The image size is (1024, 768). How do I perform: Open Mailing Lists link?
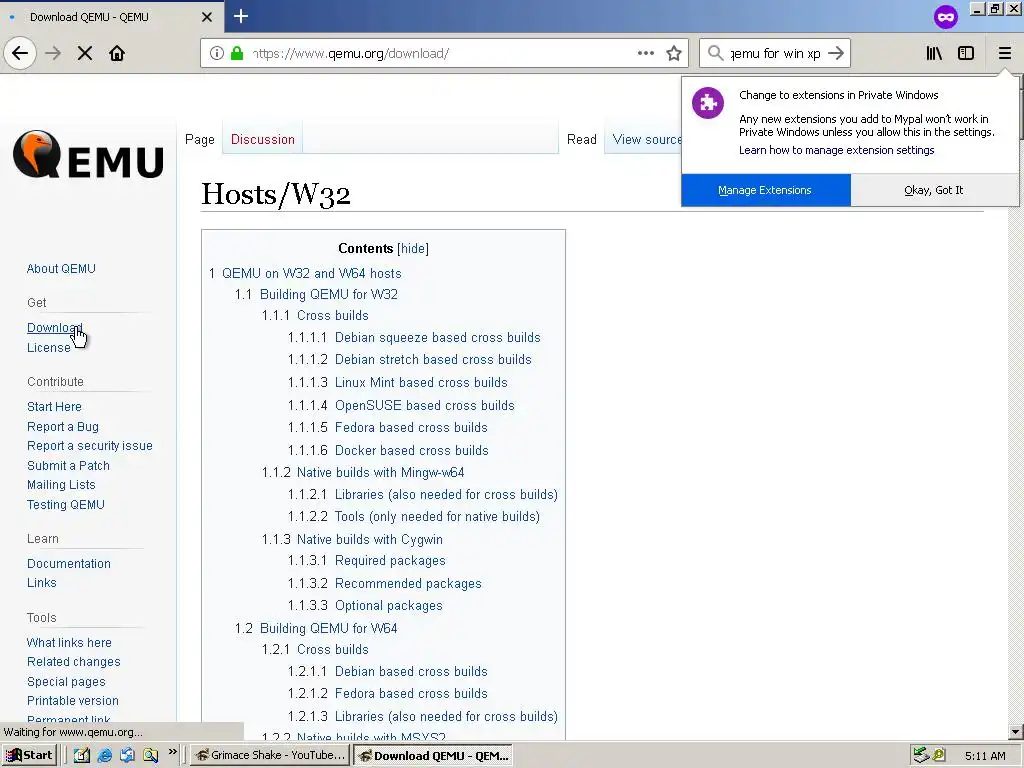(x=61, y=485)
